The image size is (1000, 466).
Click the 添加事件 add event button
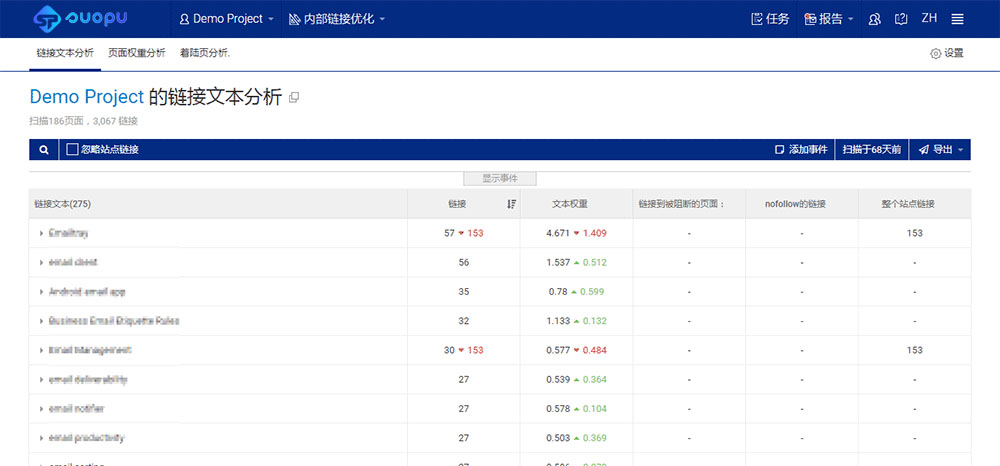click(x=801, y=150)
